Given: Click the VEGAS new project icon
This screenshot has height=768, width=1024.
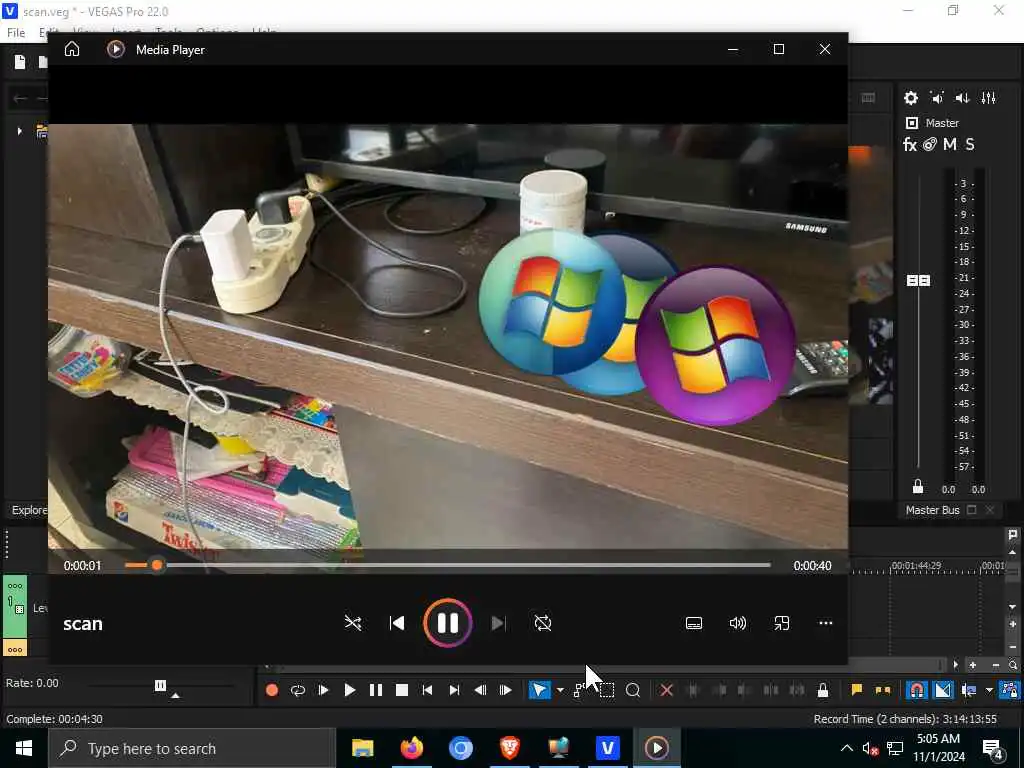Looking at the screenshot, I should tap(20, 62).
